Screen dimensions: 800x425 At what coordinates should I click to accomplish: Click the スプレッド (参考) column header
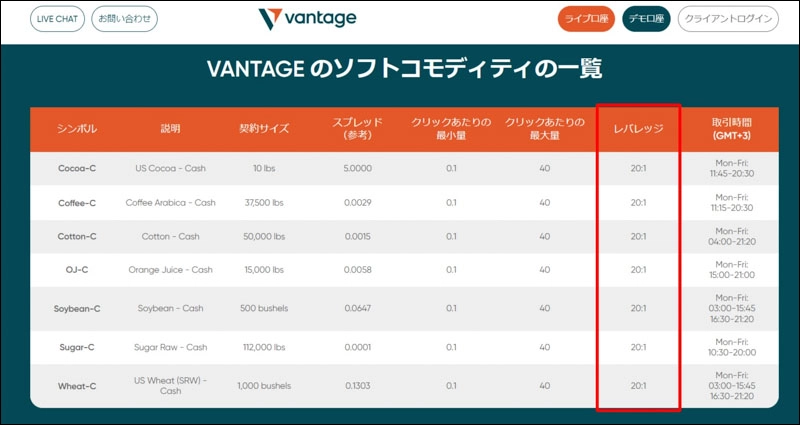tap(358, 129)
